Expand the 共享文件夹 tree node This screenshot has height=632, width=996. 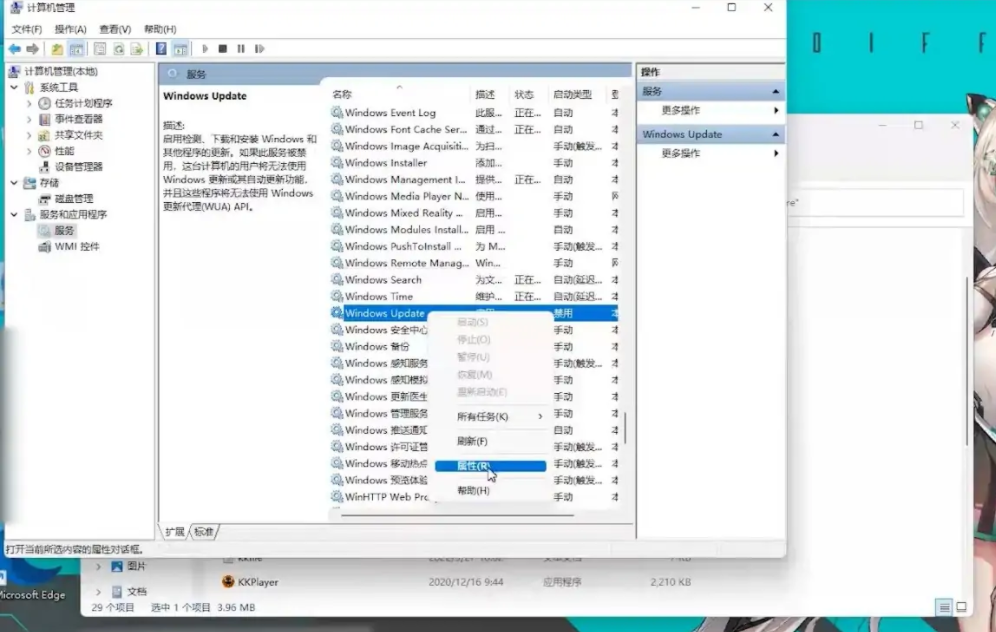(29, 135)
